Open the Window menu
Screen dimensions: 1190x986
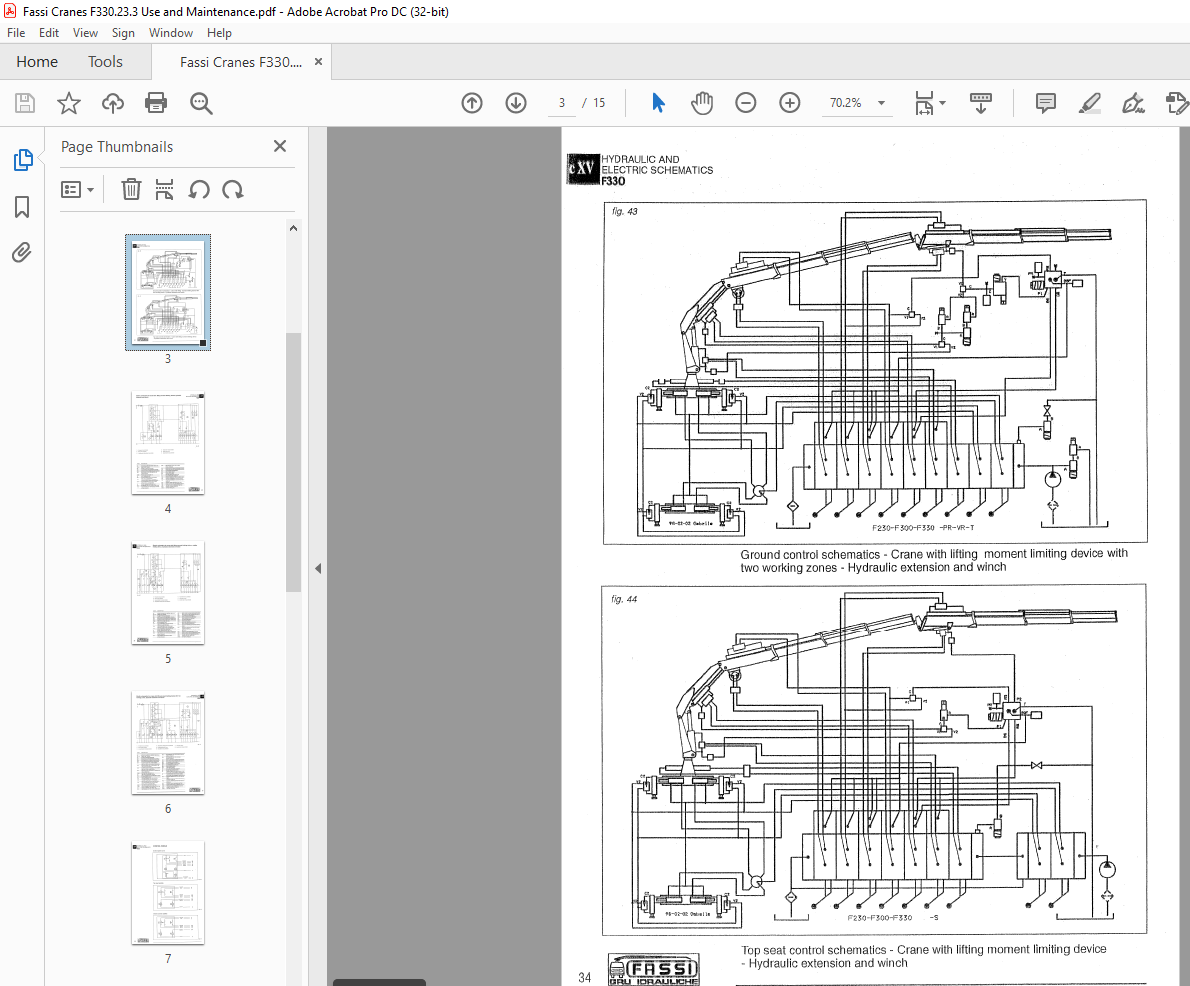(x=171, y=33)
